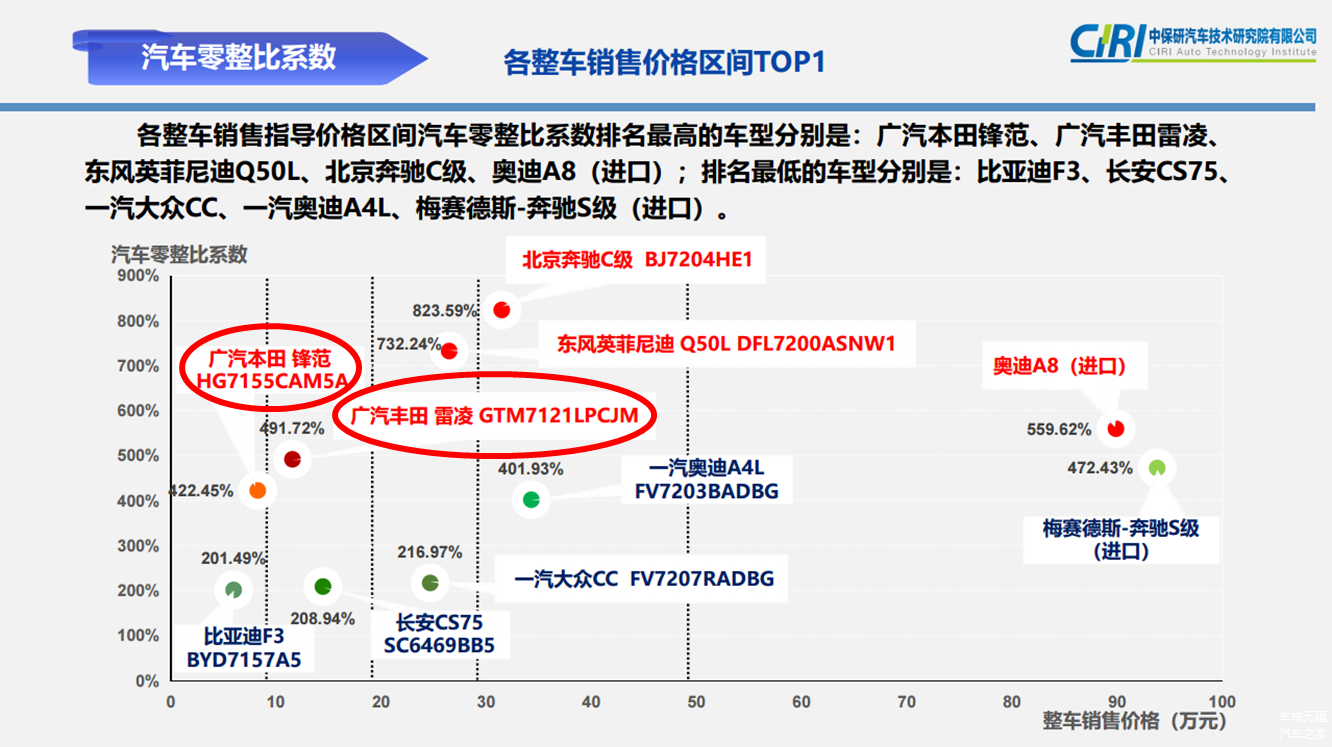The height and width of the screenshot is (747, 1332).
Task: Click the value 559.62%
Action: pyautogui.click(x=1059, y=430)
